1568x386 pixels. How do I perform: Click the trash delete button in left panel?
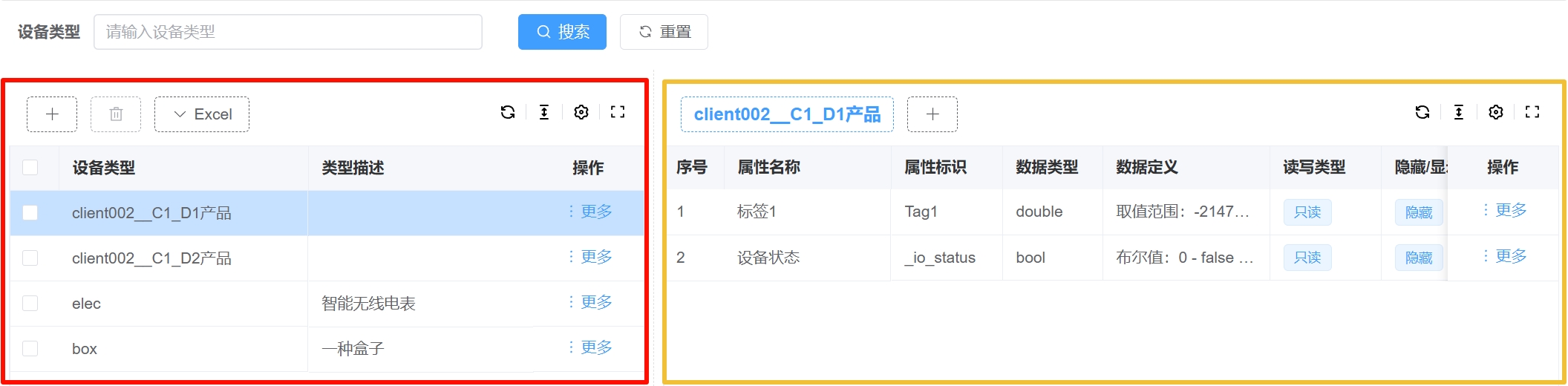pos(116,114)
